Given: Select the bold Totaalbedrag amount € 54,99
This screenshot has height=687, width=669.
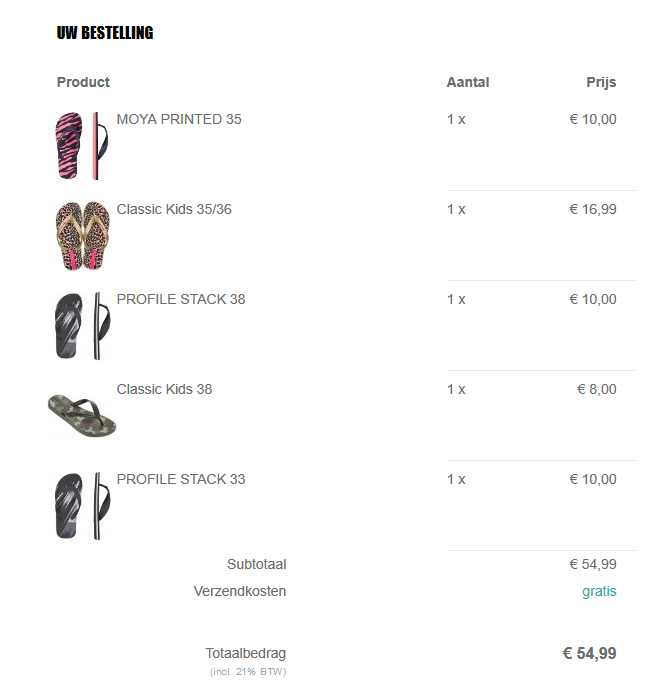Looking at the screenshot, I should pyautogui.click(x=589, y=654).
